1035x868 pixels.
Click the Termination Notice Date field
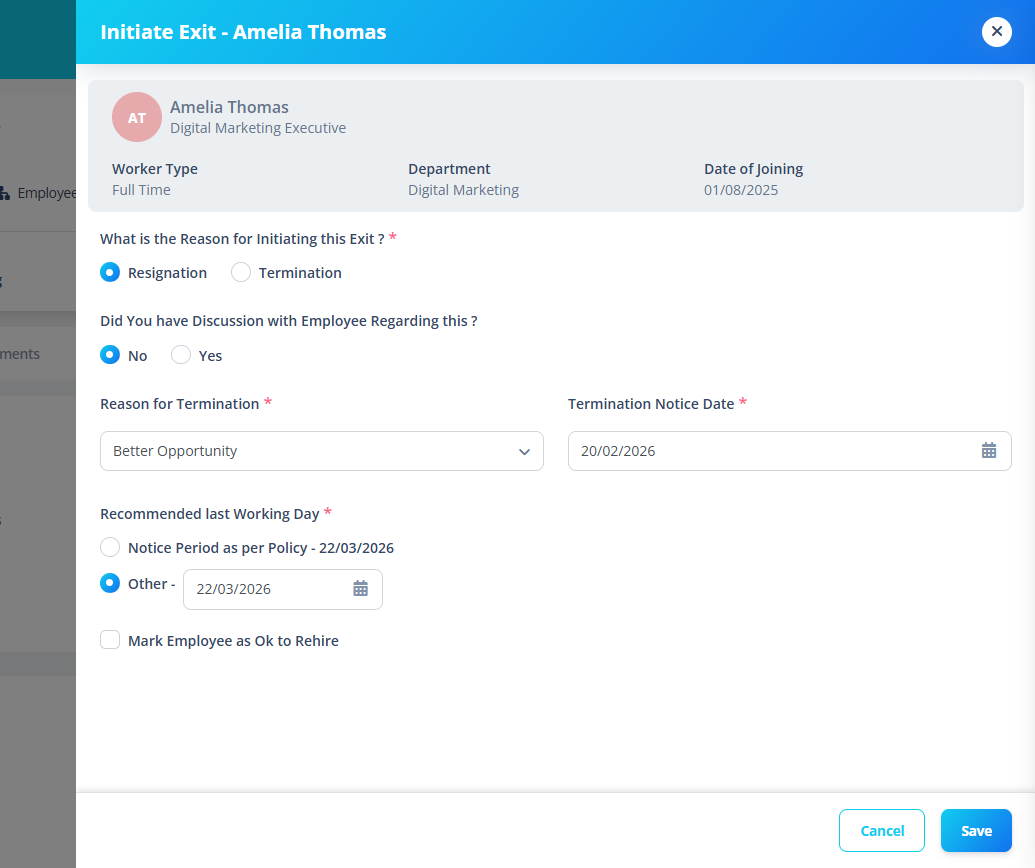789,451
